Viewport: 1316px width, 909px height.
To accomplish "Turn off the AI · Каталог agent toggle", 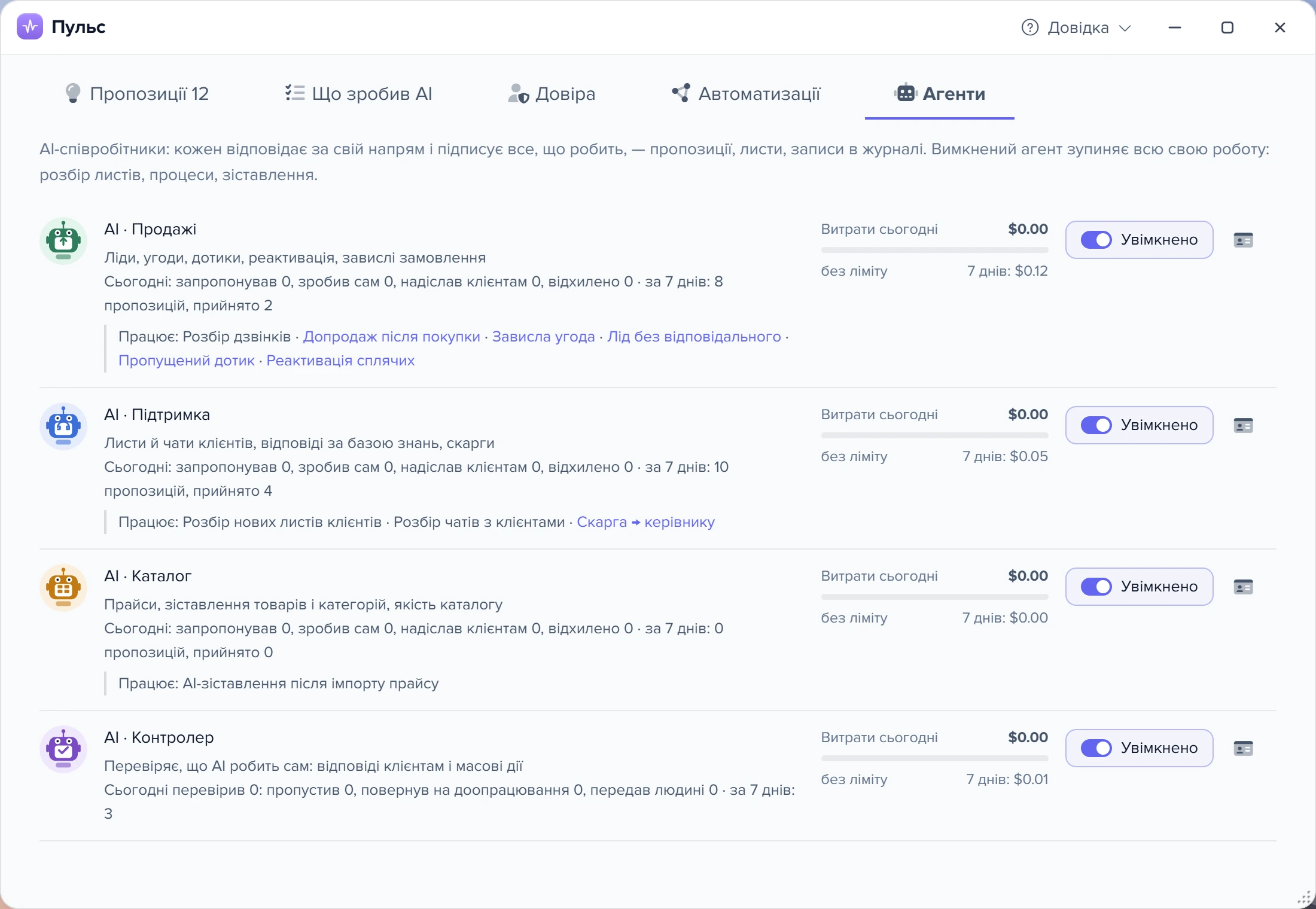I will point(1096,587).
